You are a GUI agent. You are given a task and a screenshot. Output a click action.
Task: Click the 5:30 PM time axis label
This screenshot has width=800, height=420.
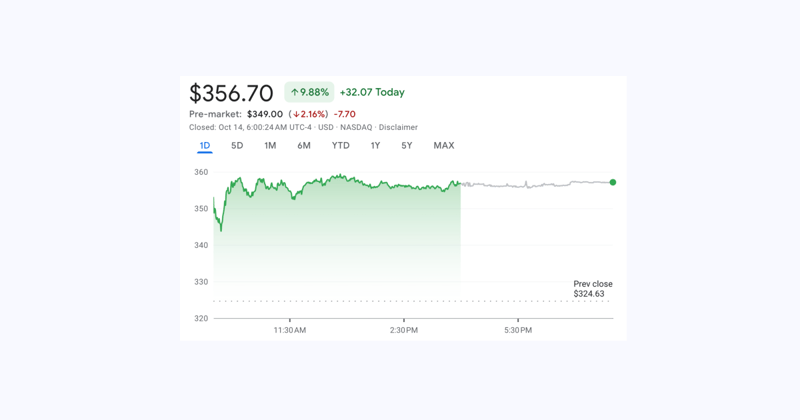(x=518, y=330)
